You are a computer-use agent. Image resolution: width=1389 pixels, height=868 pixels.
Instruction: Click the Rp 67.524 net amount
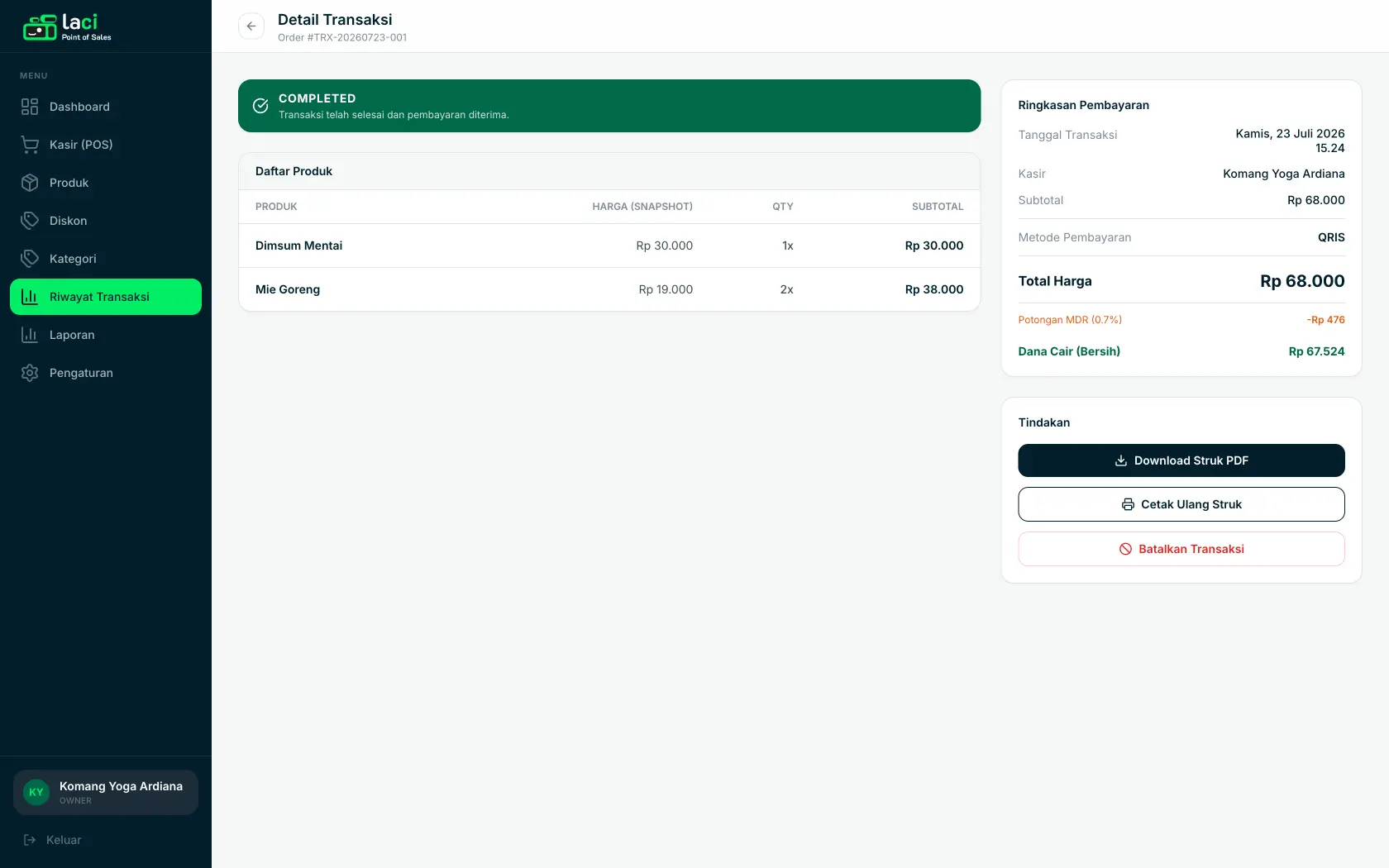click(1317, 351)
